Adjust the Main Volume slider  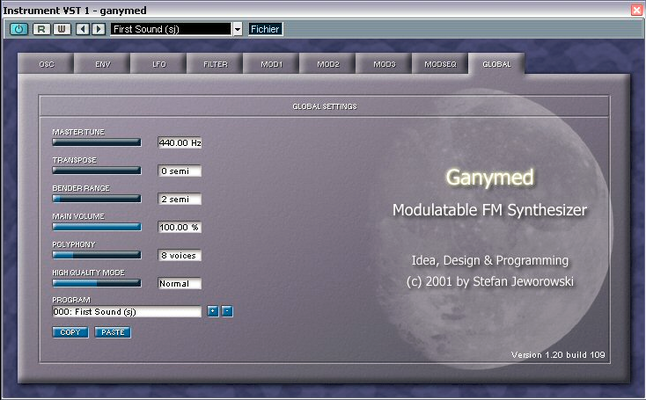97,227
